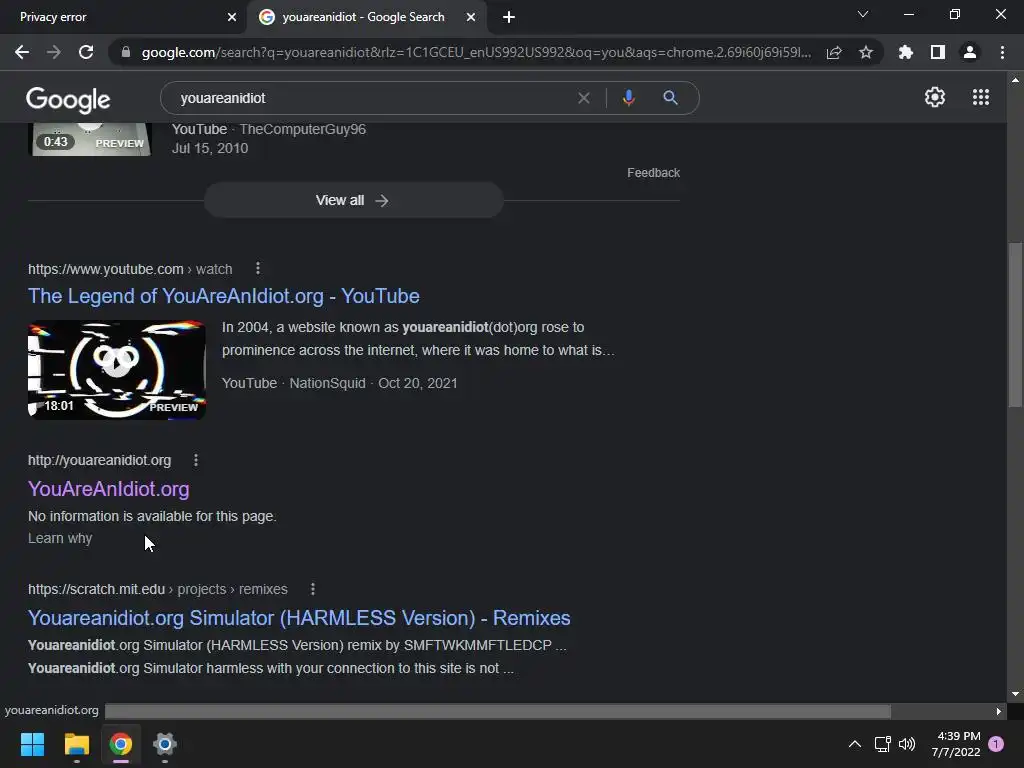Viewport: 1024px width, 768px height.
Task: Open The Legend of YouAreAnIdiot.org link
Action: tap(223, 296)
